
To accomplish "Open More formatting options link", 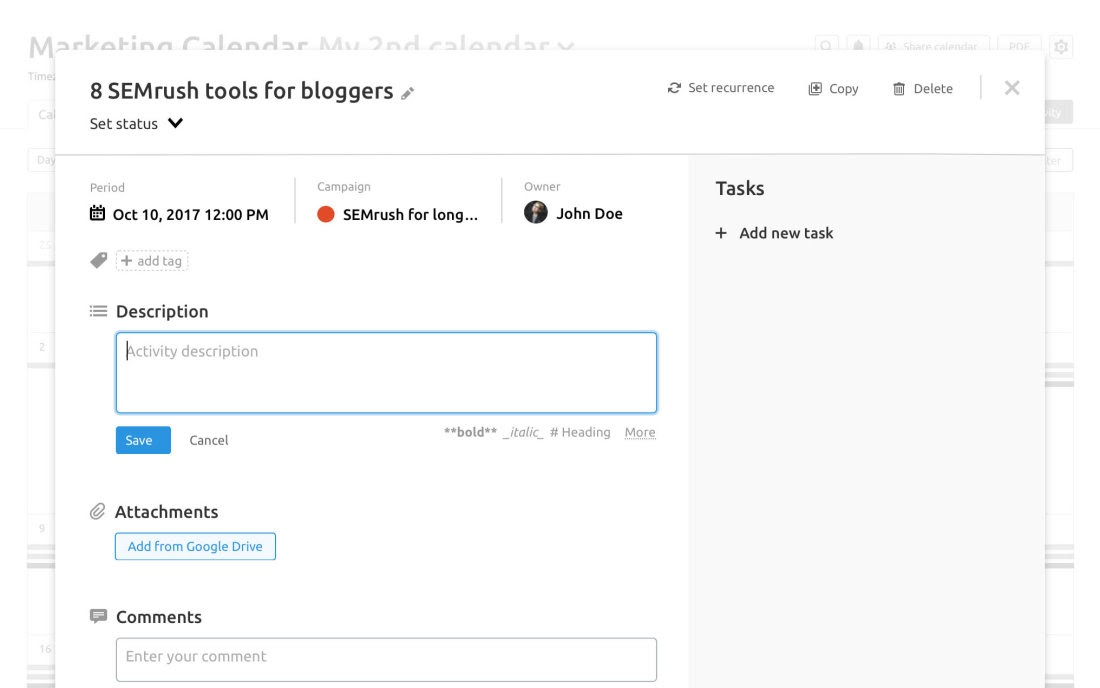I will point(640,432).
